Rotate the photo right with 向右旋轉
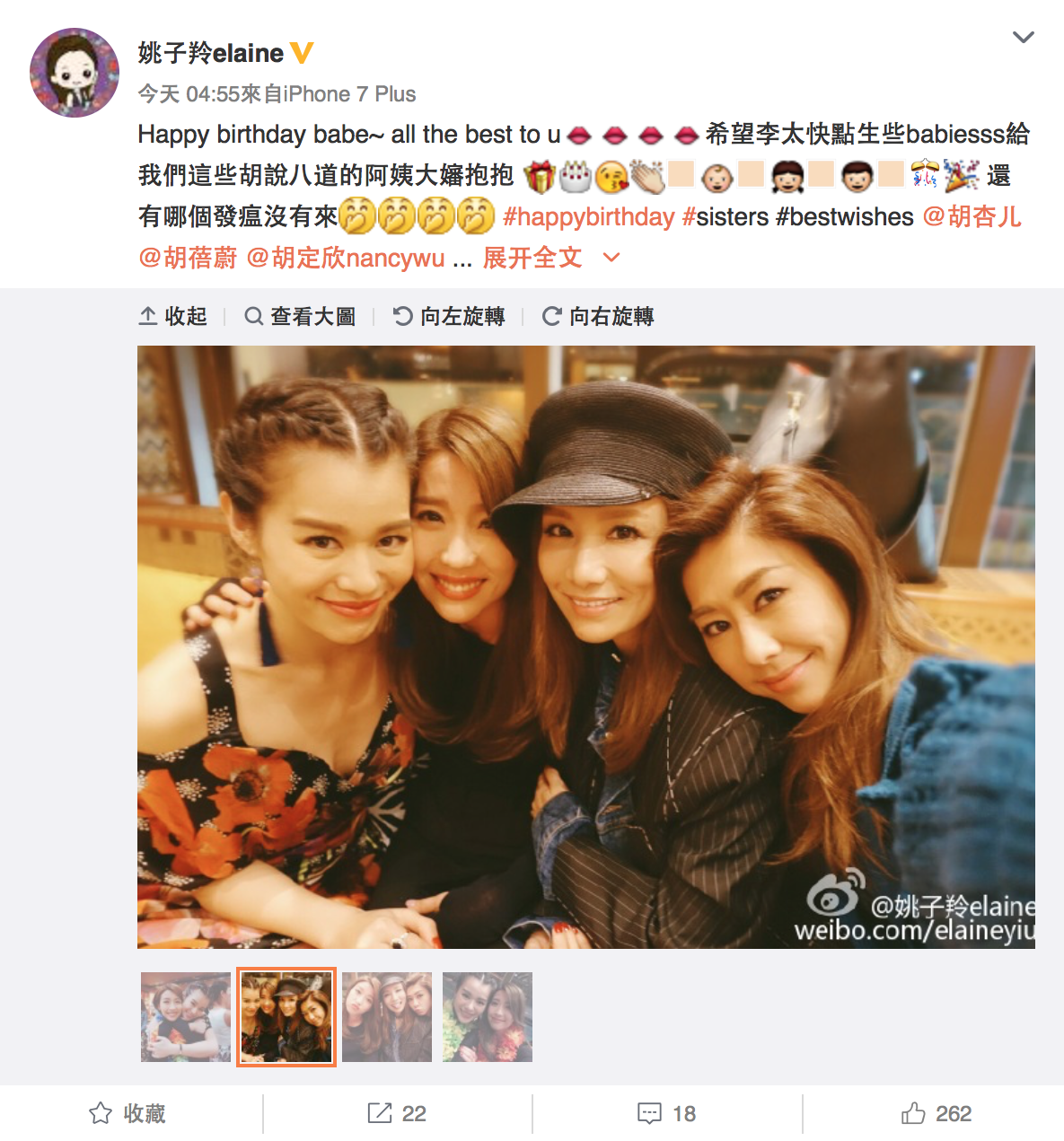 click(x=598, y=316)
